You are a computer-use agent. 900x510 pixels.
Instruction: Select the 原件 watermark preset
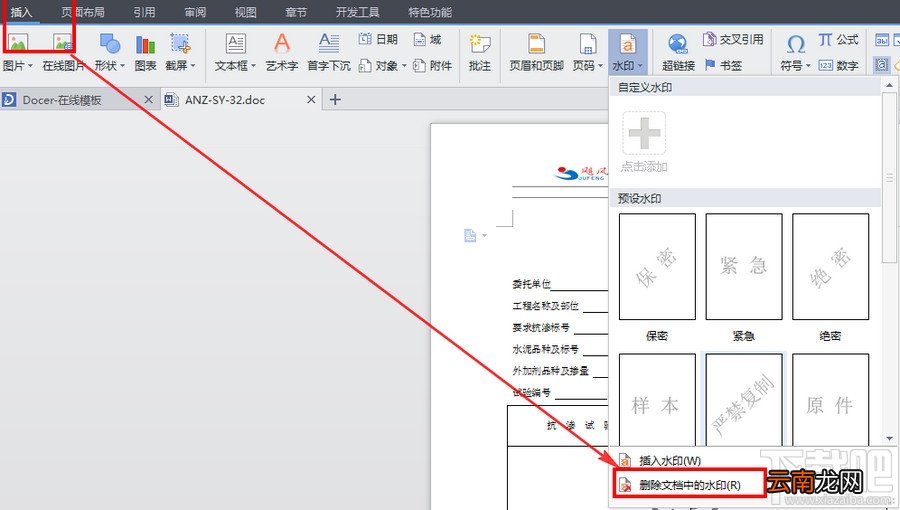pyautogui.click(x=831, y=399)
